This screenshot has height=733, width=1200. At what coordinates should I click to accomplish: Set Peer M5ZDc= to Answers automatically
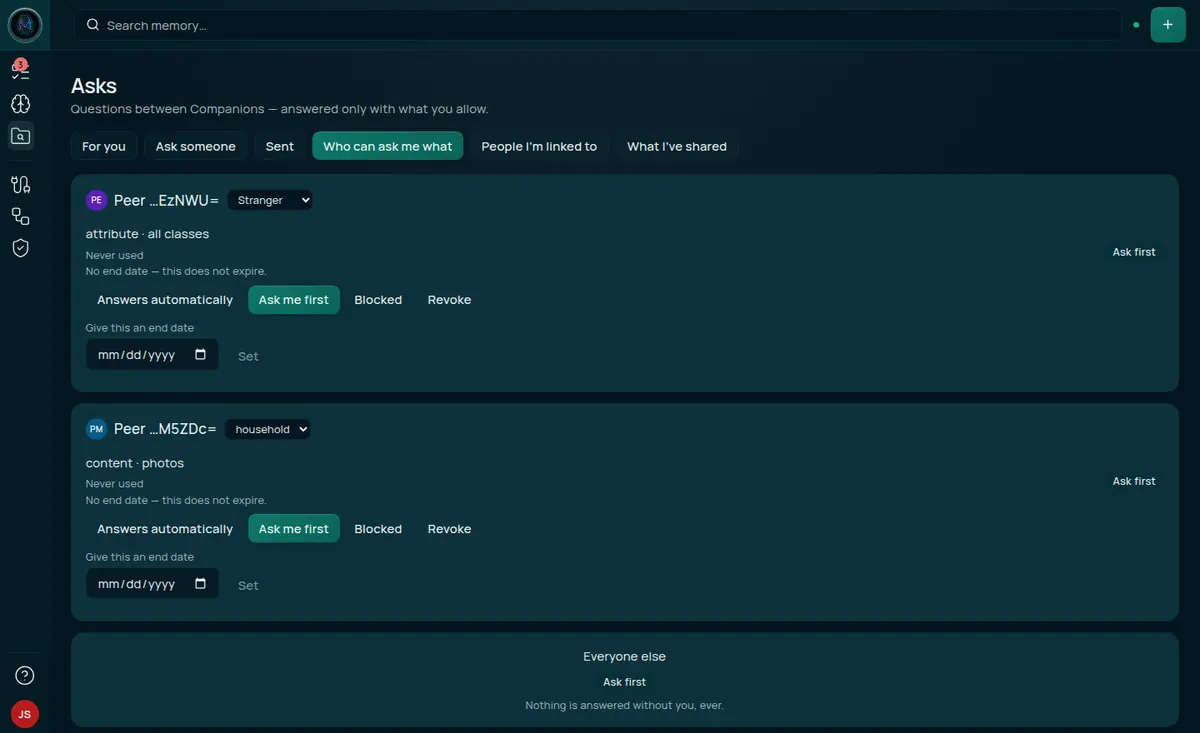(165, 529)
